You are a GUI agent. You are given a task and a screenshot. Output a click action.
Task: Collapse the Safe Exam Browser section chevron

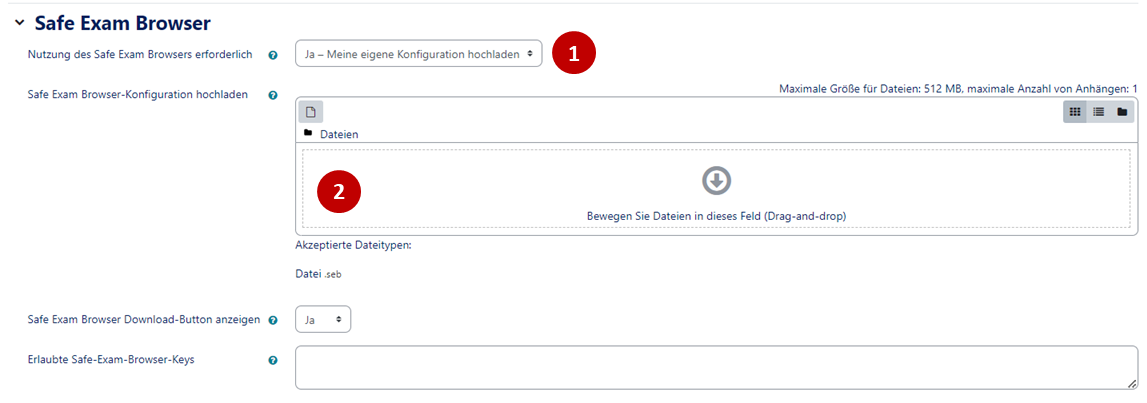(x=19, y=22)
